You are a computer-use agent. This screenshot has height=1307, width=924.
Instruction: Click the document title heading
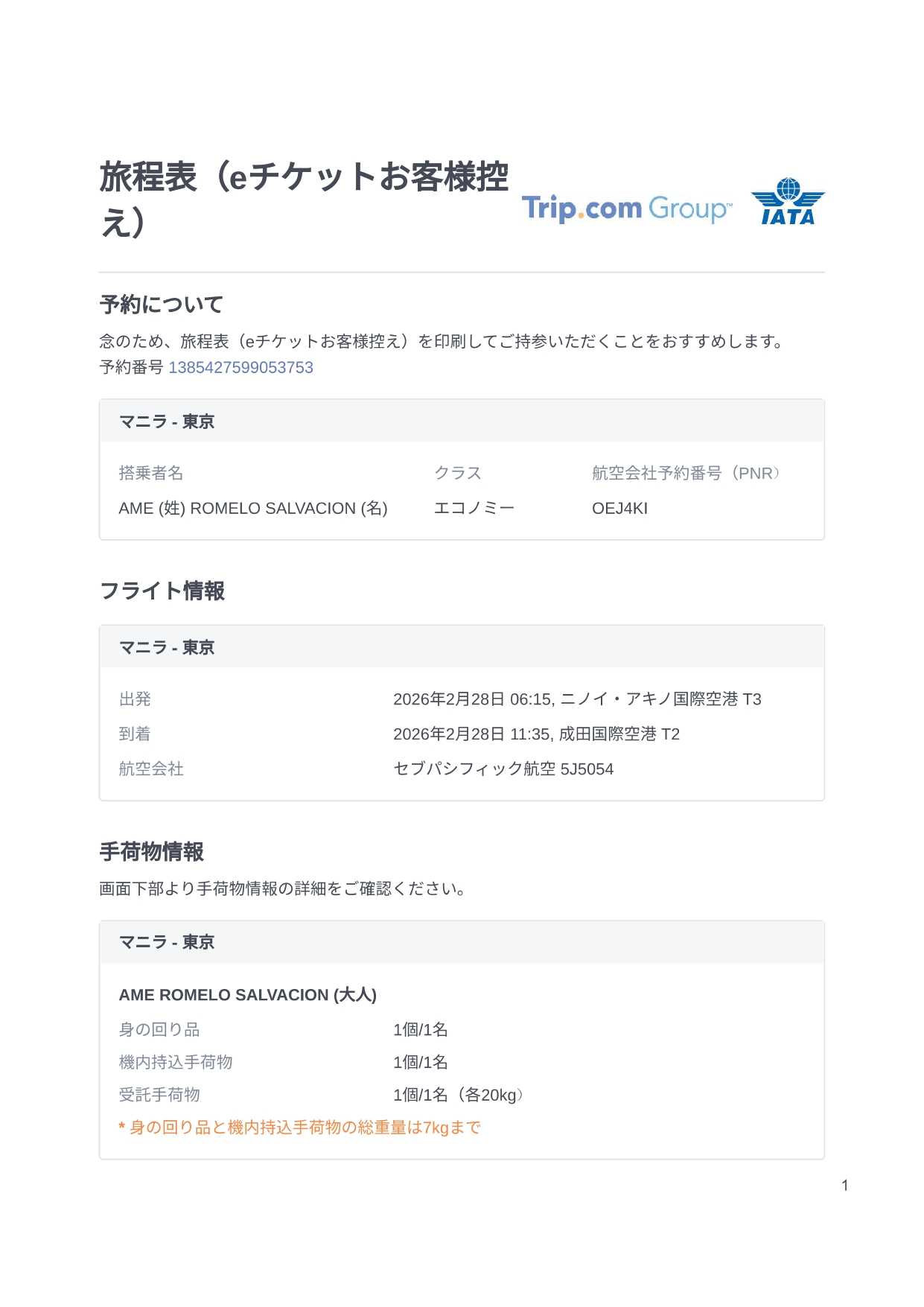(x=304, y=199)
